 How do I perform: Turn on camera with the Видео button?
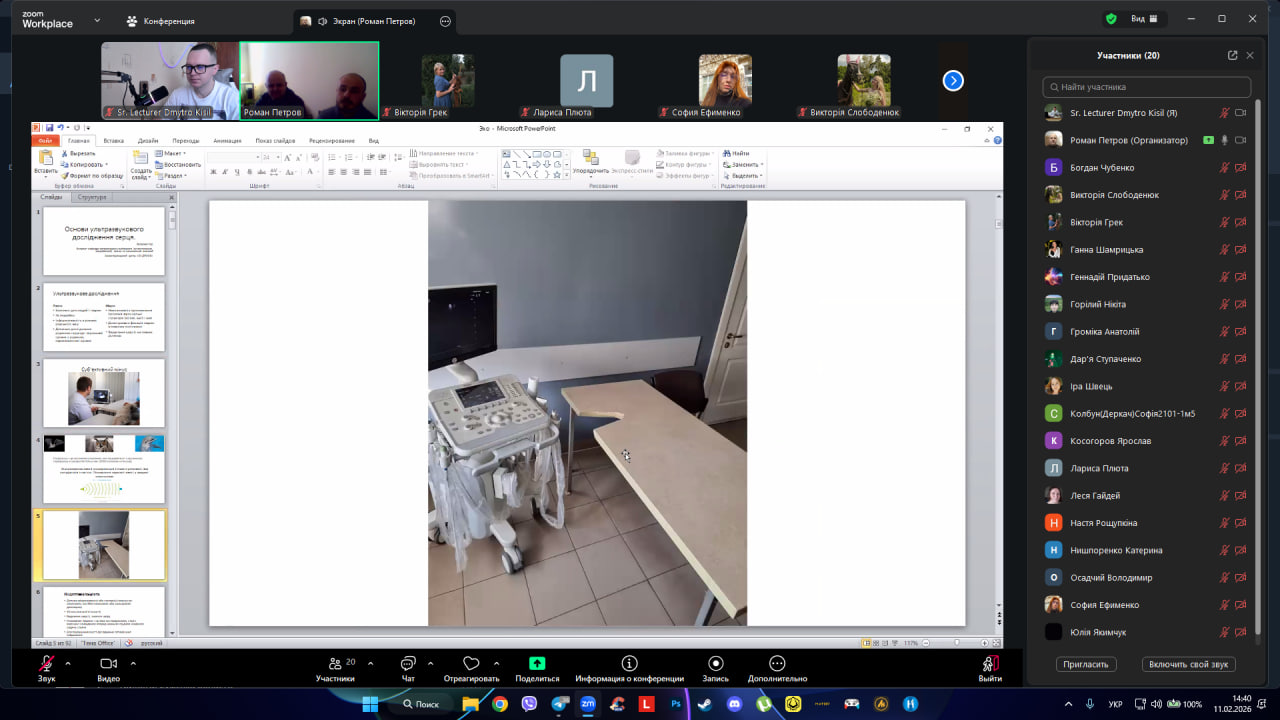pyautogui.click(x=108, y=664)
